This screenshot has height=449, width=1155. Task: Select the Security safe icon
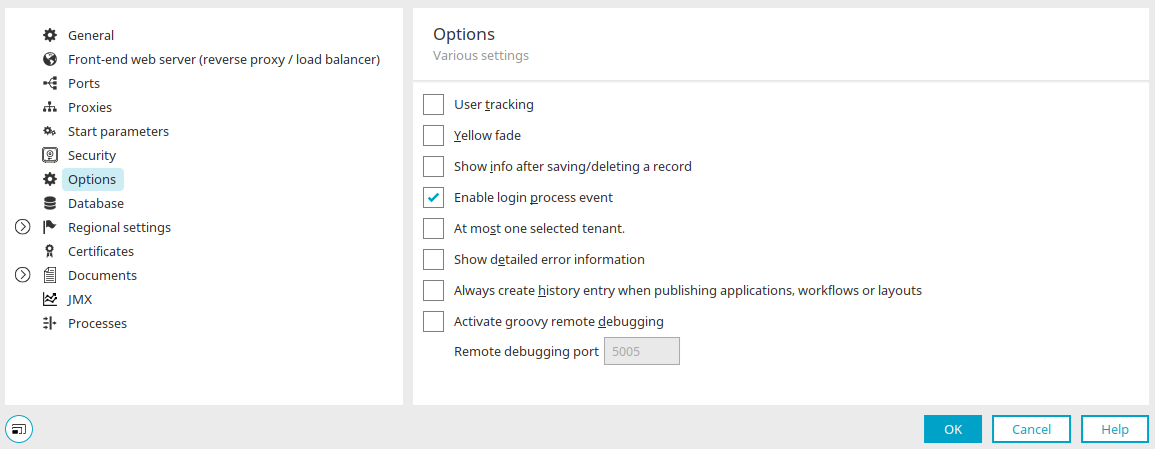click(49, 155)
